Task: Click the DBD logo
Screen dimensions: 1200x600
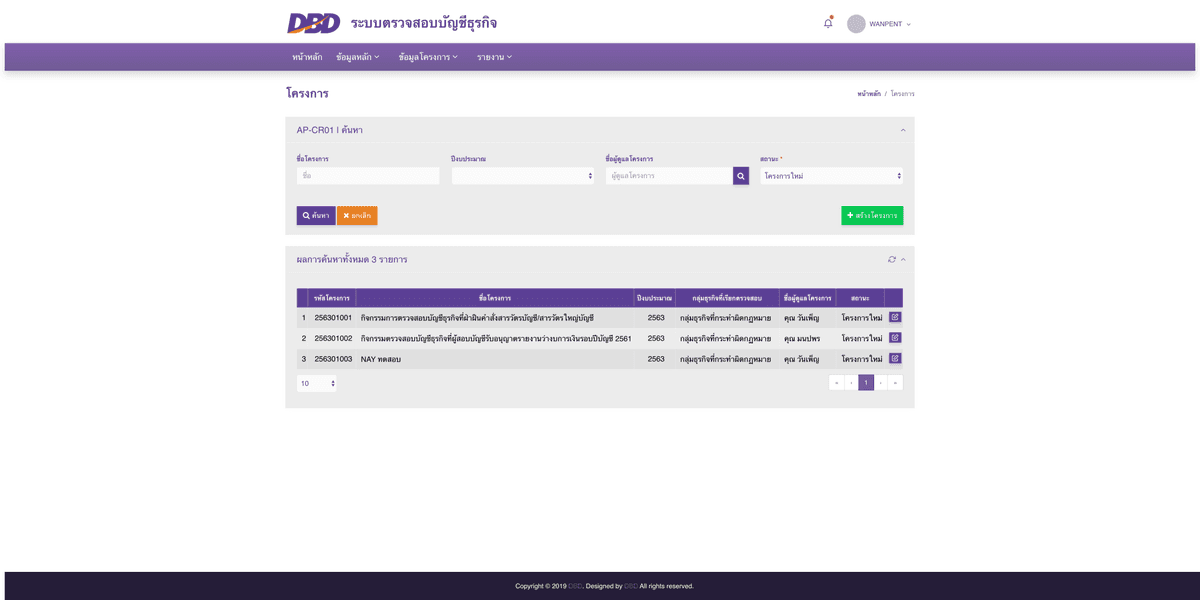Action: point(313,23)
